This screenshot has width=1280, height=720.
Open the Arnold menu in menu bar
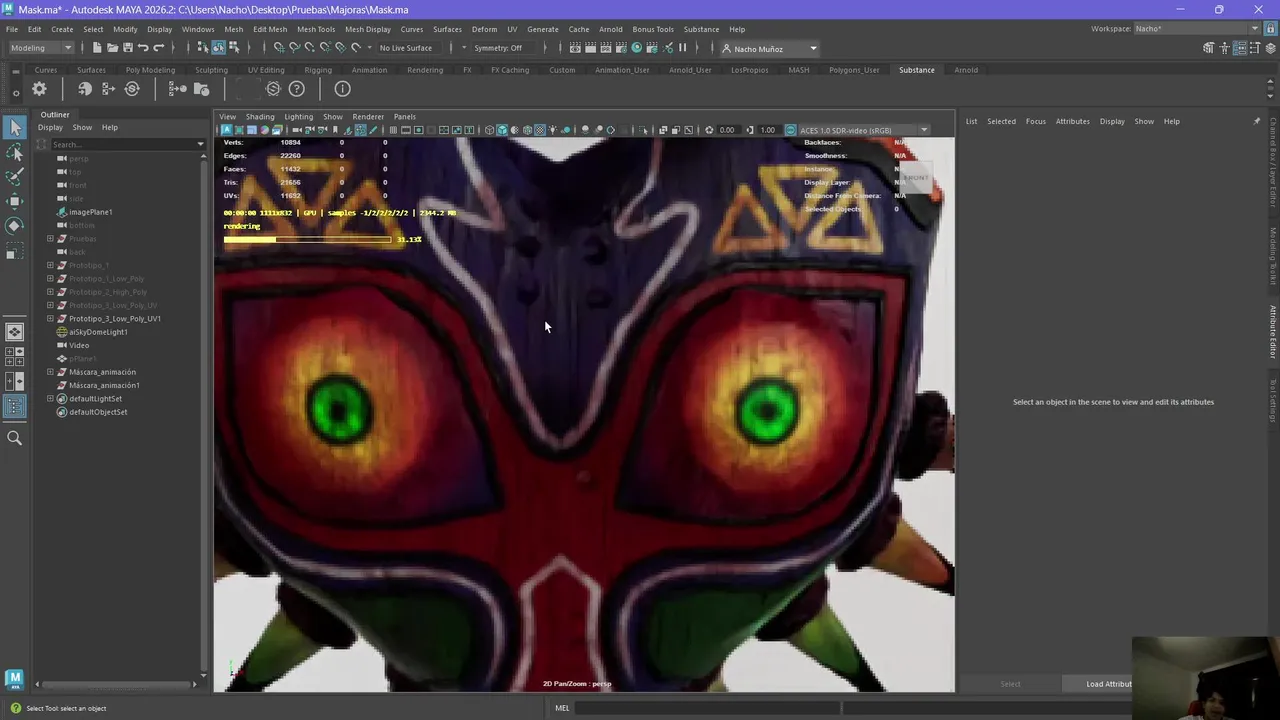click(610, 29)
